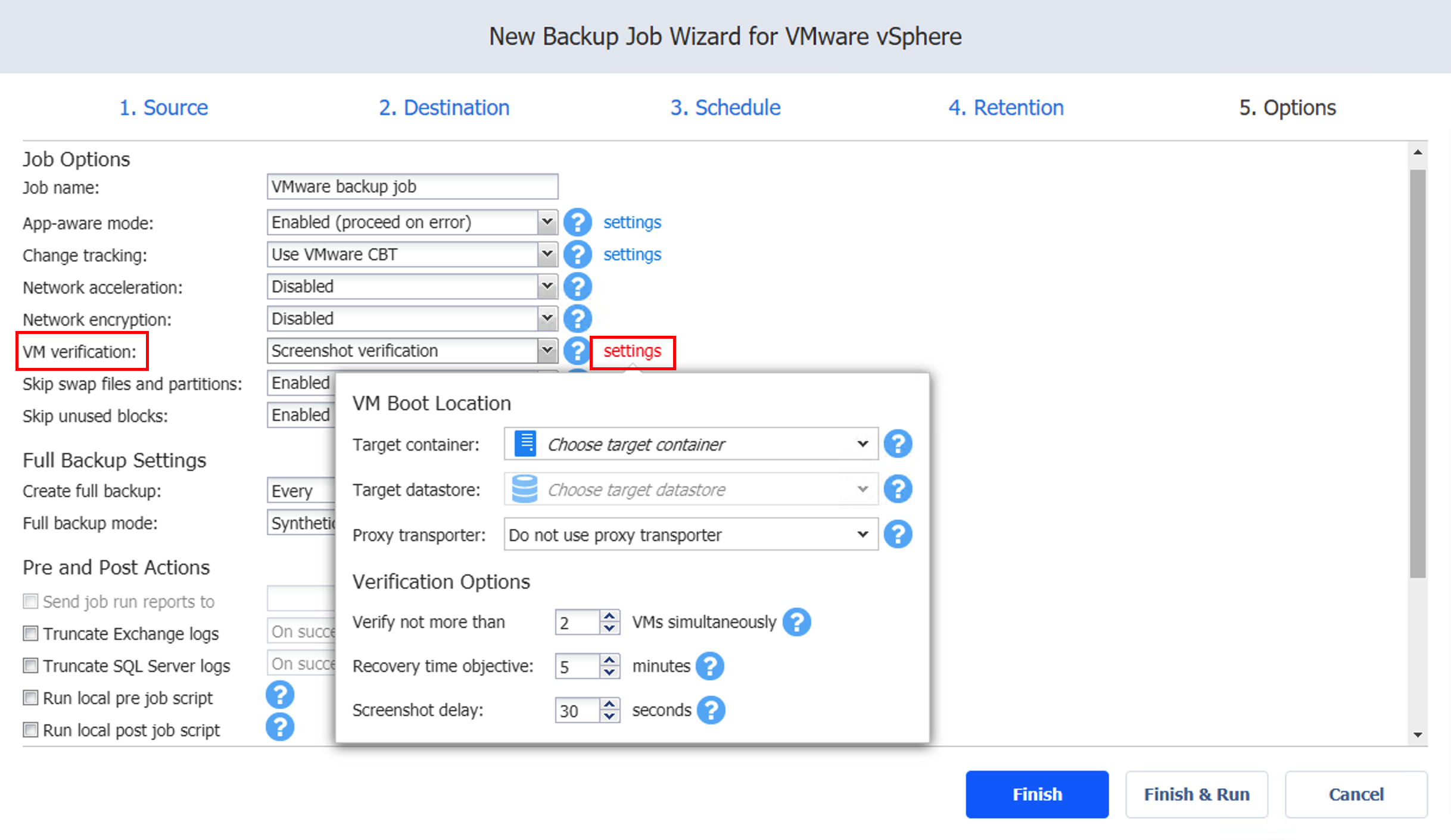Click the Finish button
1451x840 pixels.
pos(1037,795)
